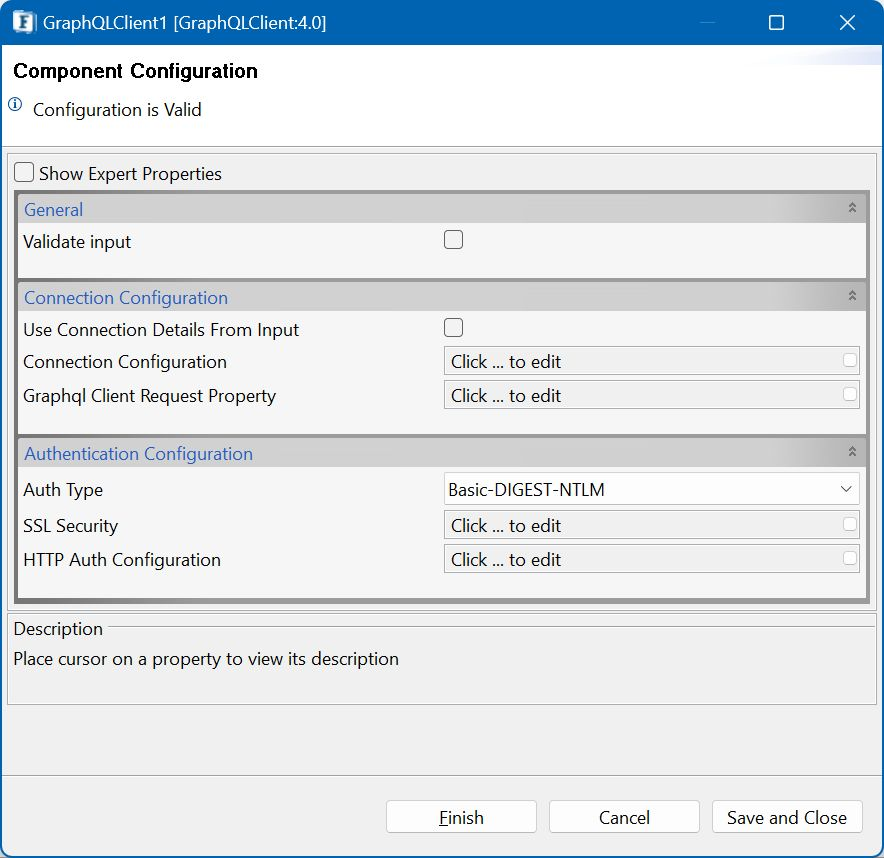This screenshot has height=858, width=884.
Task: Tick the Validate input checkbox
Action: [x=453, y=240]
